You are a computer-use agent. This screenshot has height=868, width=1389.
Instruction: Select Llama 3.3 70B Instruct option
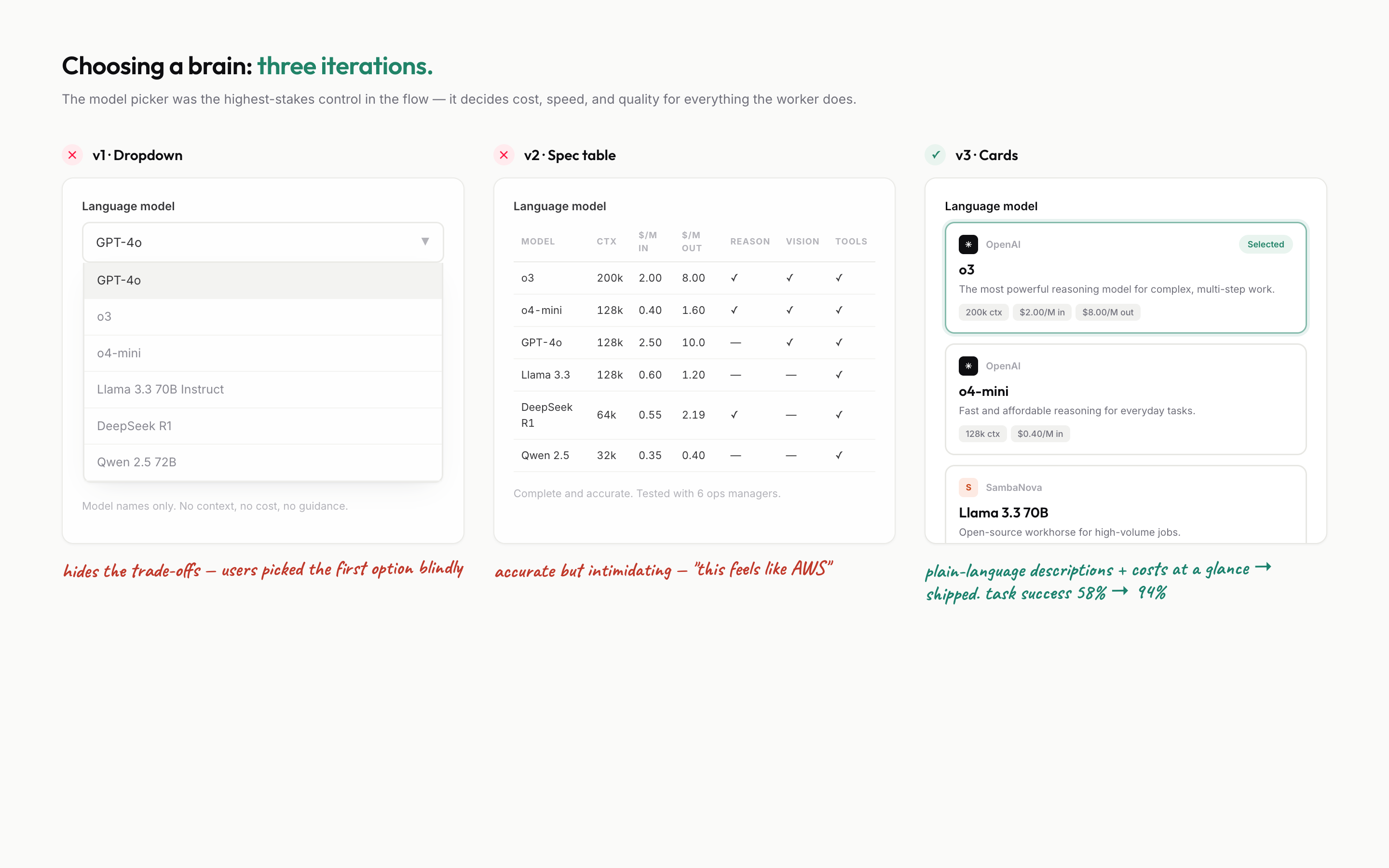pyautogui.click(x=263, y=389)
